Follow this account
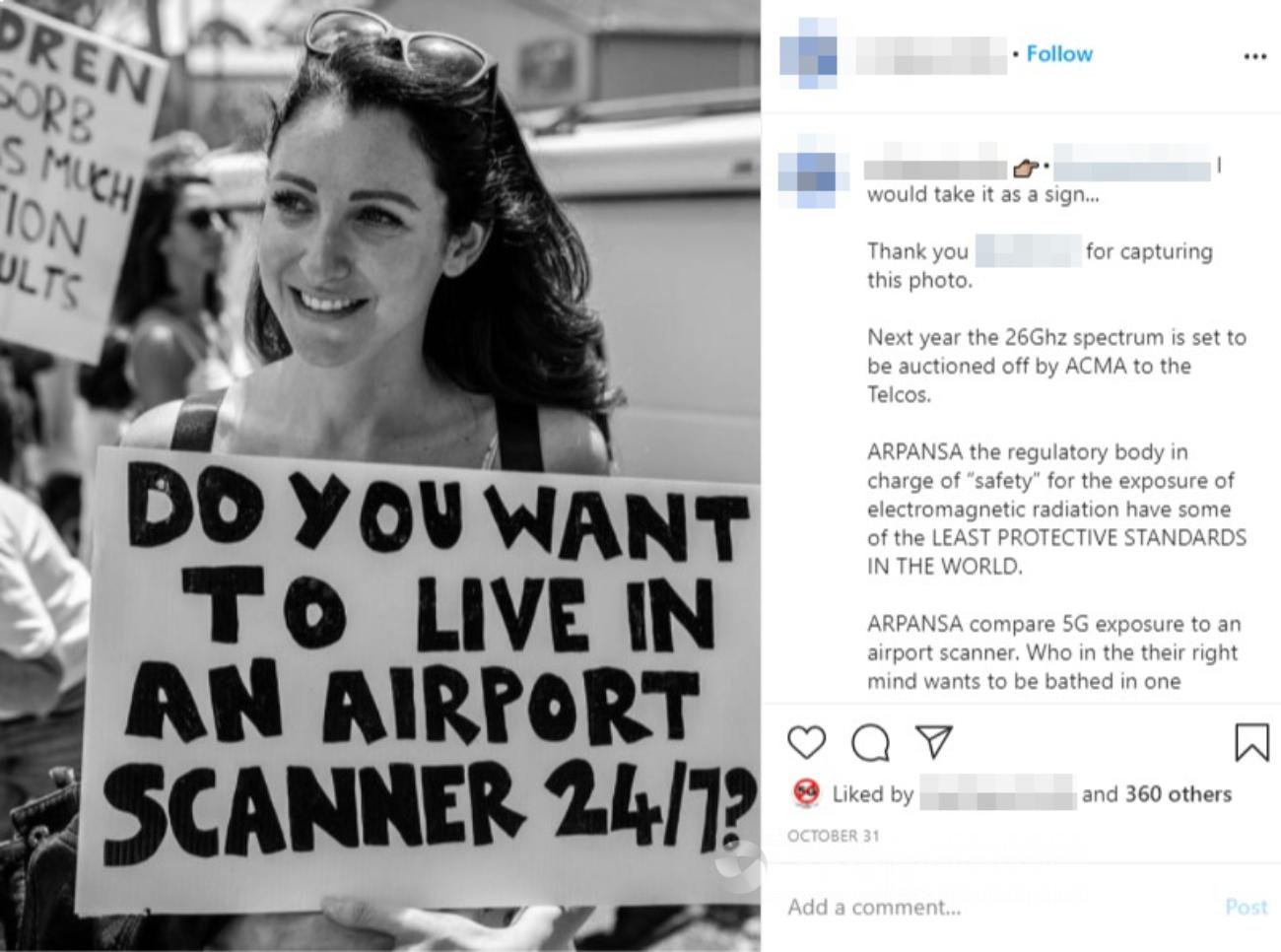 click(x=1059, y=54)
